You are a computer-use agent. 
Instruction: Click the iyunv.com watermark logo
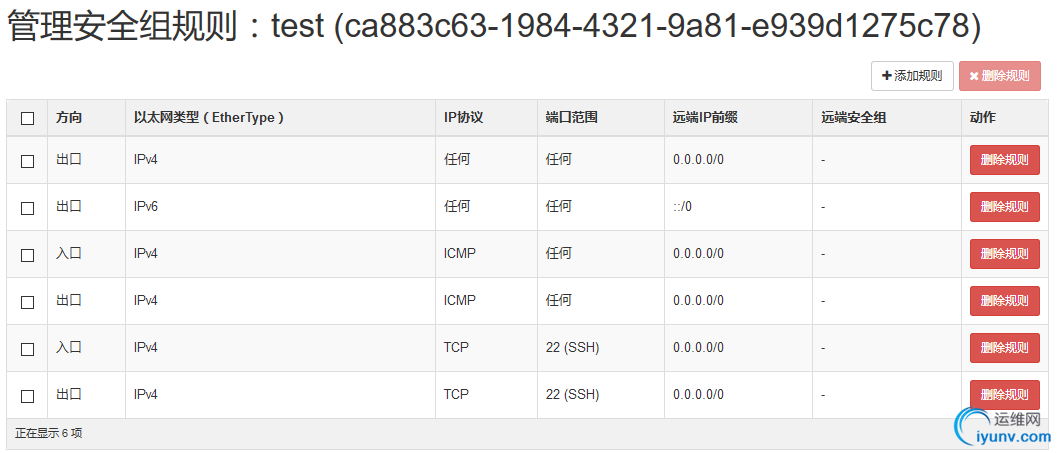point(1002,429)
